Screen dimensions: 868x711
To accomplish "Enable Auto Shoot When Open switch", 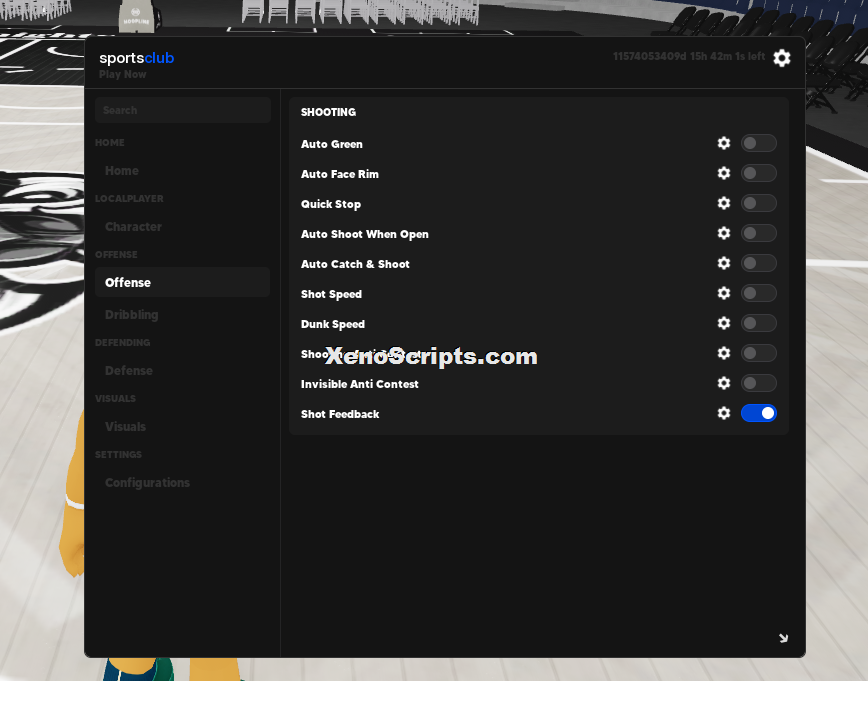I will 758,233.
